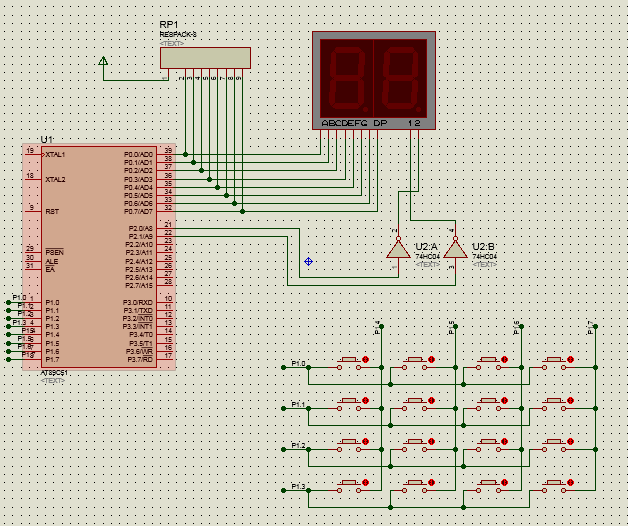Click the P1.6 column terminal at keypad top

[521, 326]
